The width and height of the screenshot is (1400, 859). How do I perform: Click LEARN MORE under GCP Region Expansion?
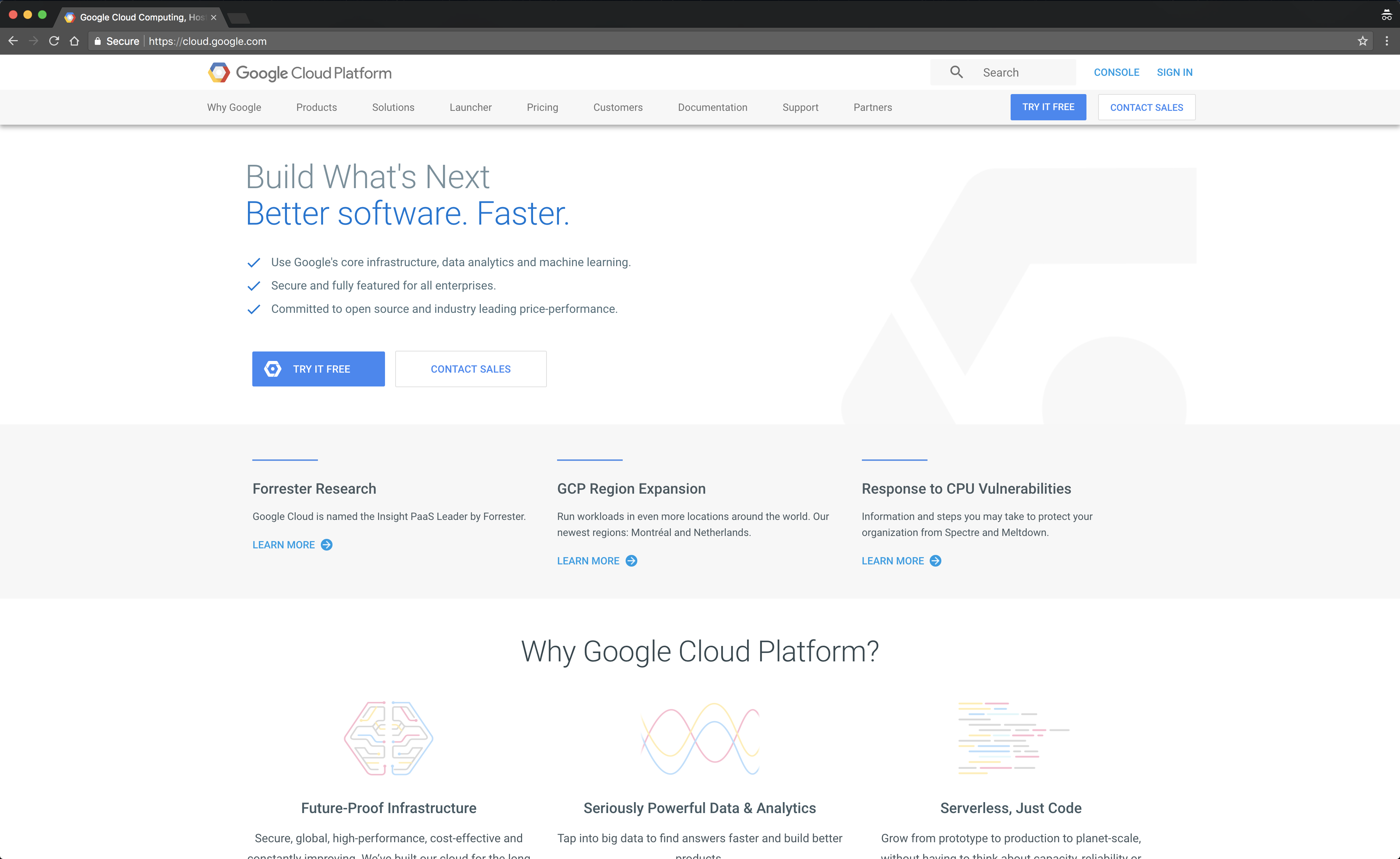[588, 561]
